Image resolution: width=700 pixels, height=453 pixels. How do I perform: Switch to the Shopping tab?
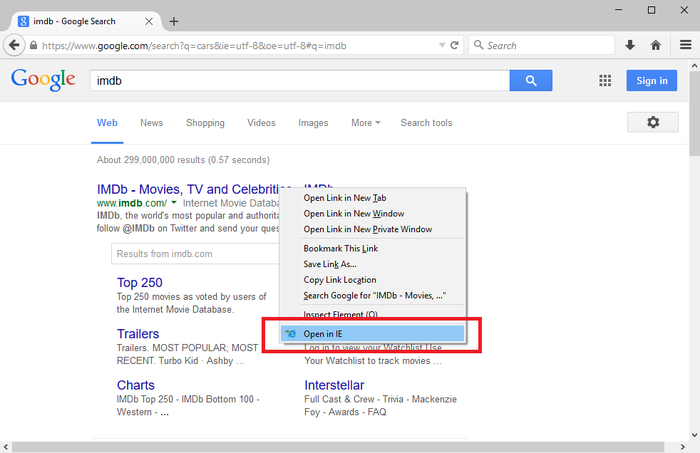tap(205, 123)
